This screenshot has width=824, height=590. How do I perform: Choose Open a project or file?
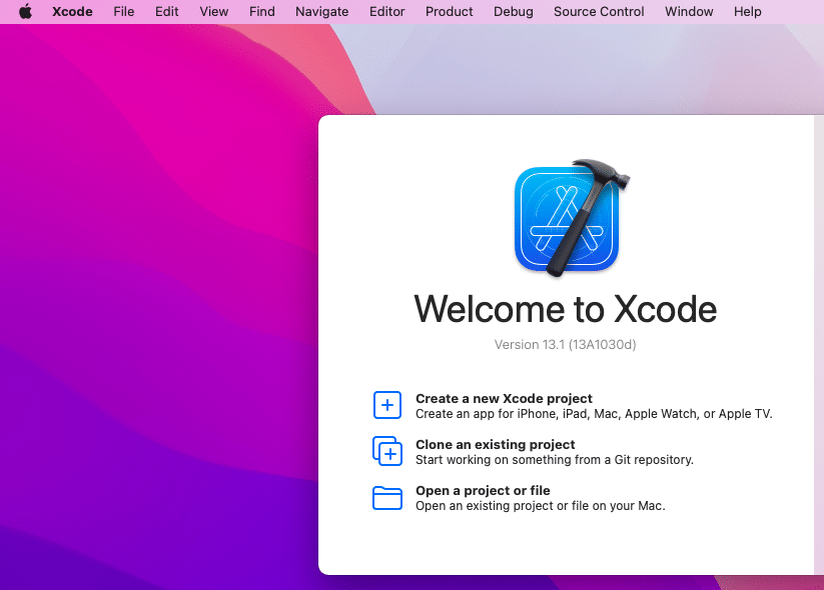point(482,490)
